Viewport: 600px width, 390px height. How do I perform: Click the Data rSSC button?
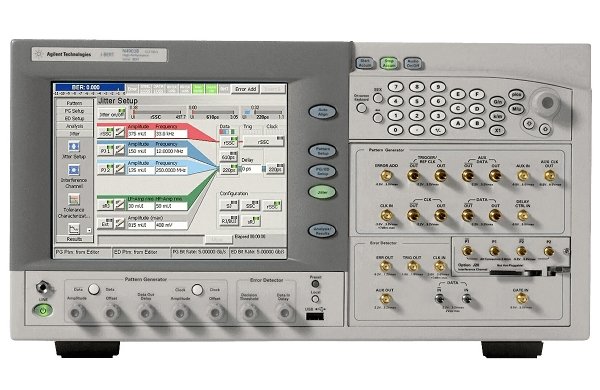(229, 142)
